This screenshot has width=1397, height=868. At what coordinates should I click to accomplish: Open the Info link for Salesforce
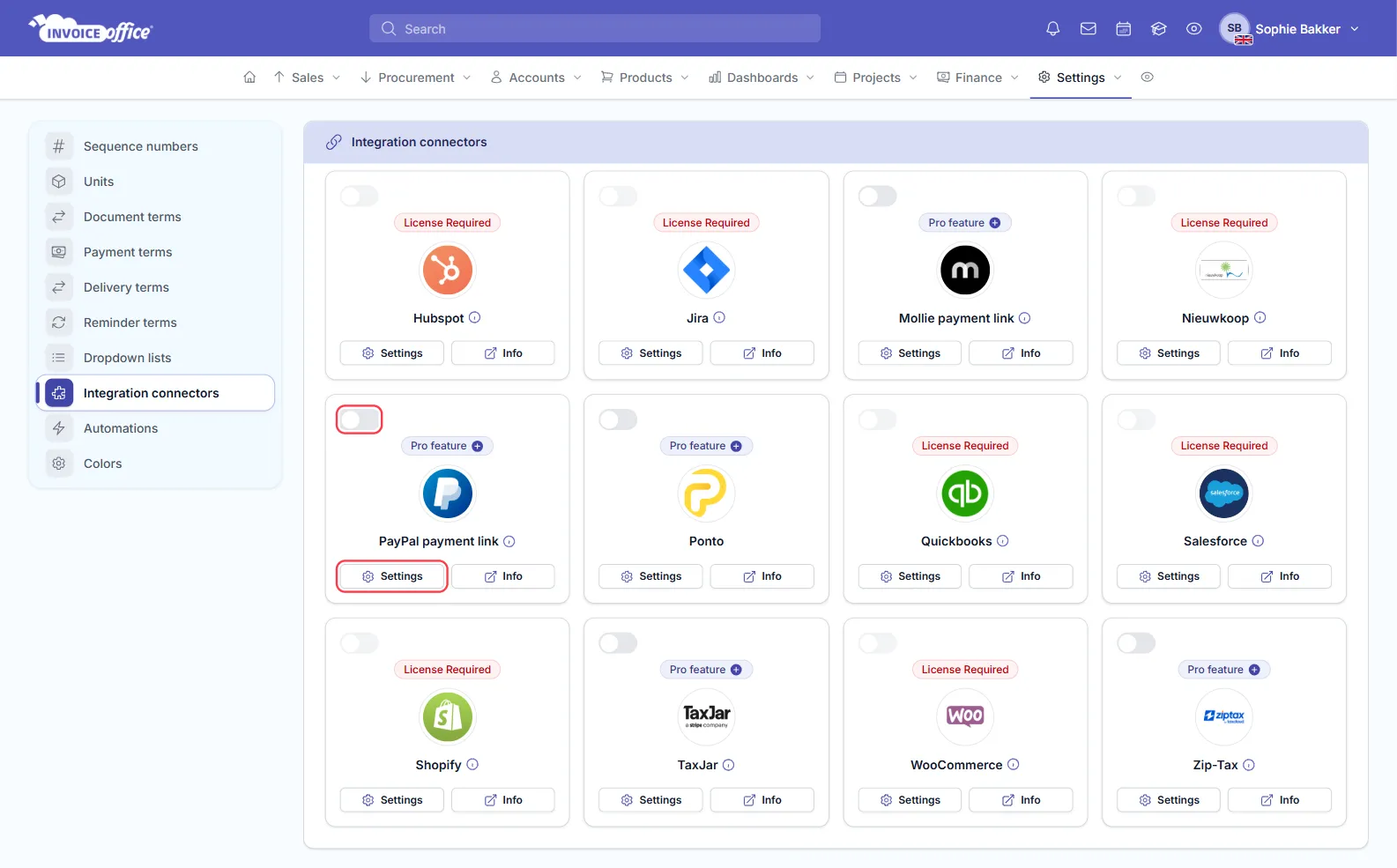click(x=1279, y=576)
